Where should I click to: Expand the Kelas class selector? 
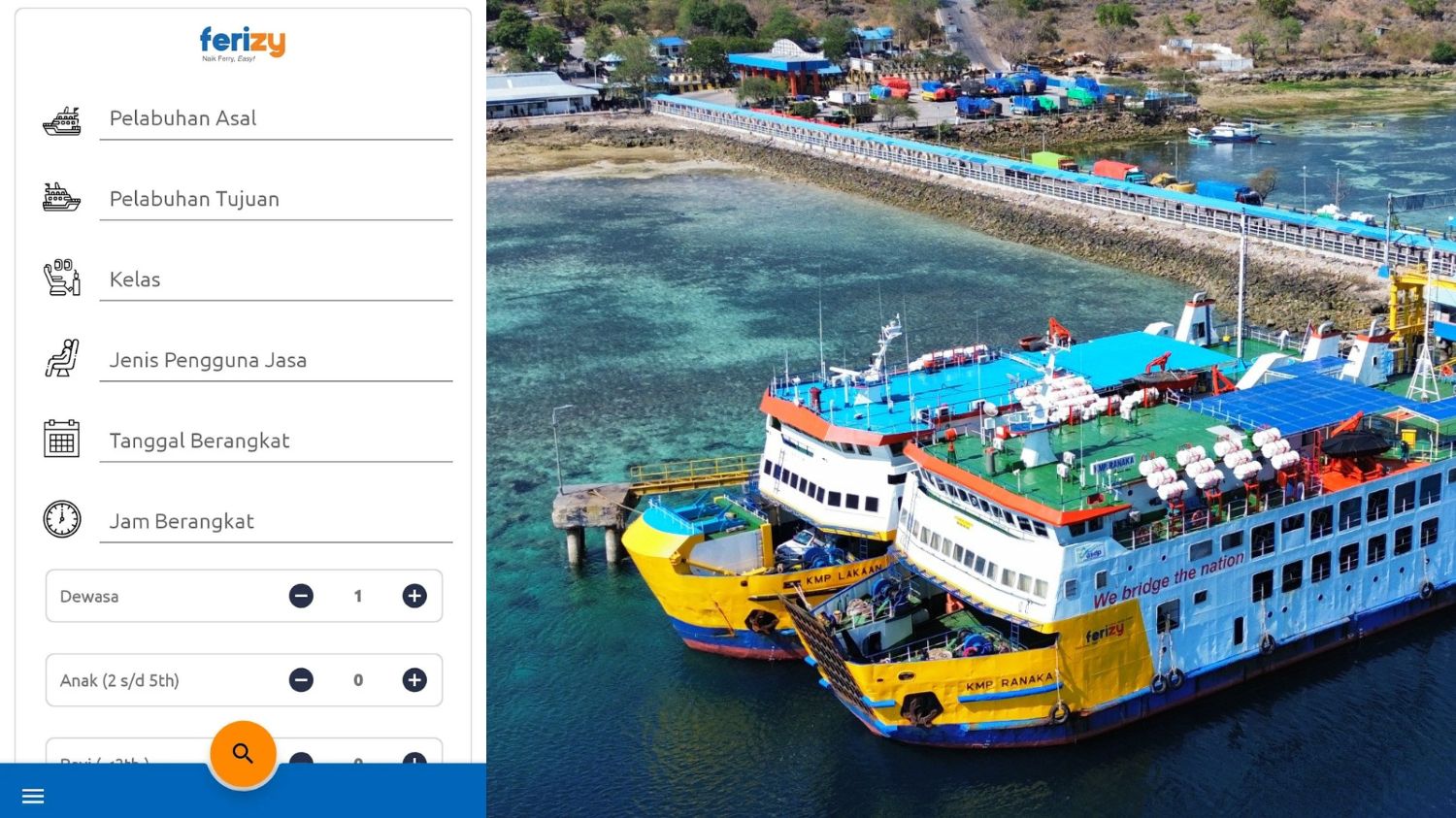pyautogui.click(x=276, y=279)
